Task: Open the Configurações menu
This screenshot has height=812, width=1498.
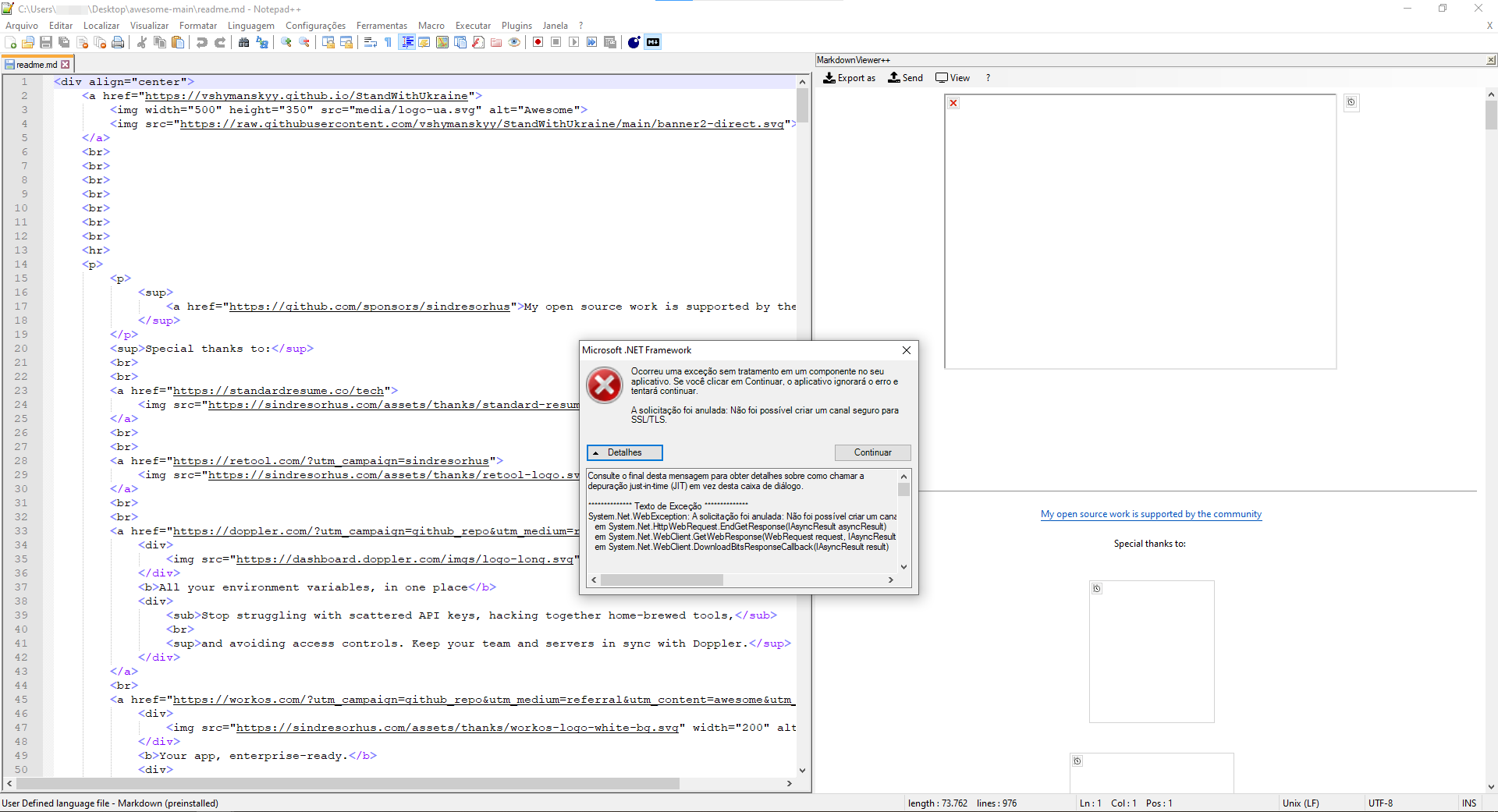Action: pyautogui.click(x=315, y=26)
